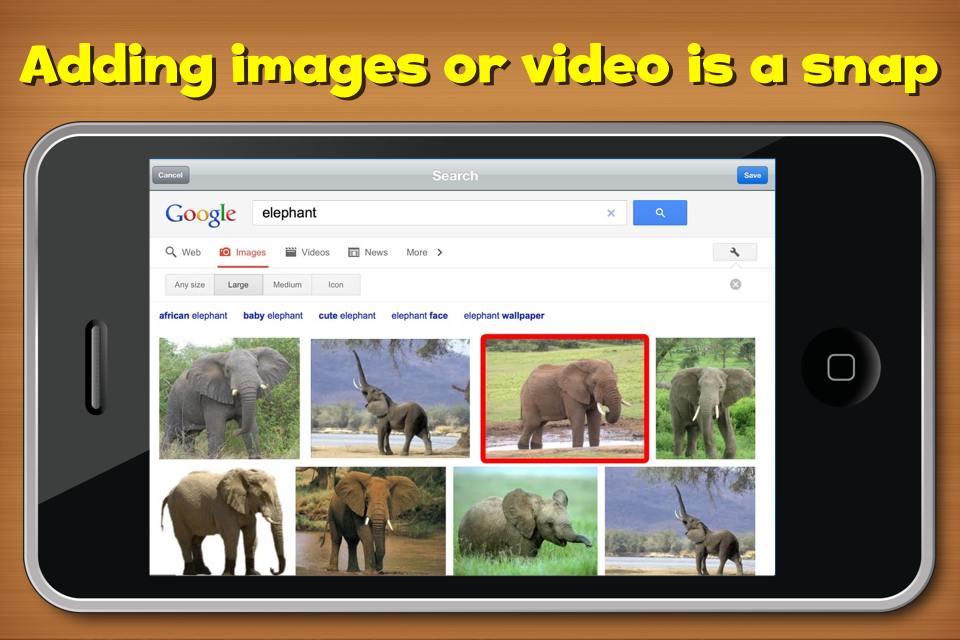Click the elephant search input field
Viewport: 960px width, 640px height.
point(439,213)
